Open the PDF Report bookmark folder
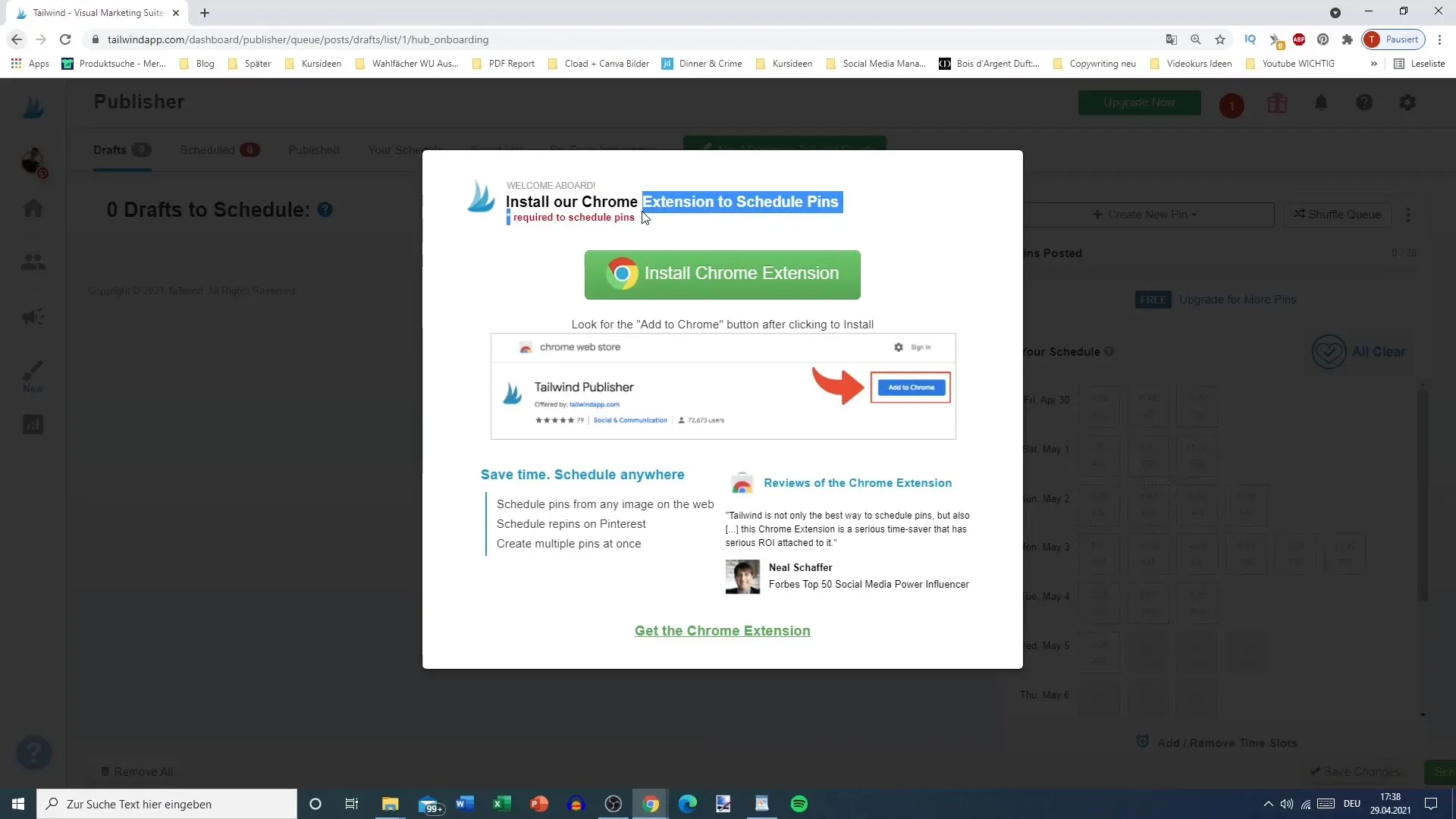This screenshot has height=819, width=1456. (504, 64)
